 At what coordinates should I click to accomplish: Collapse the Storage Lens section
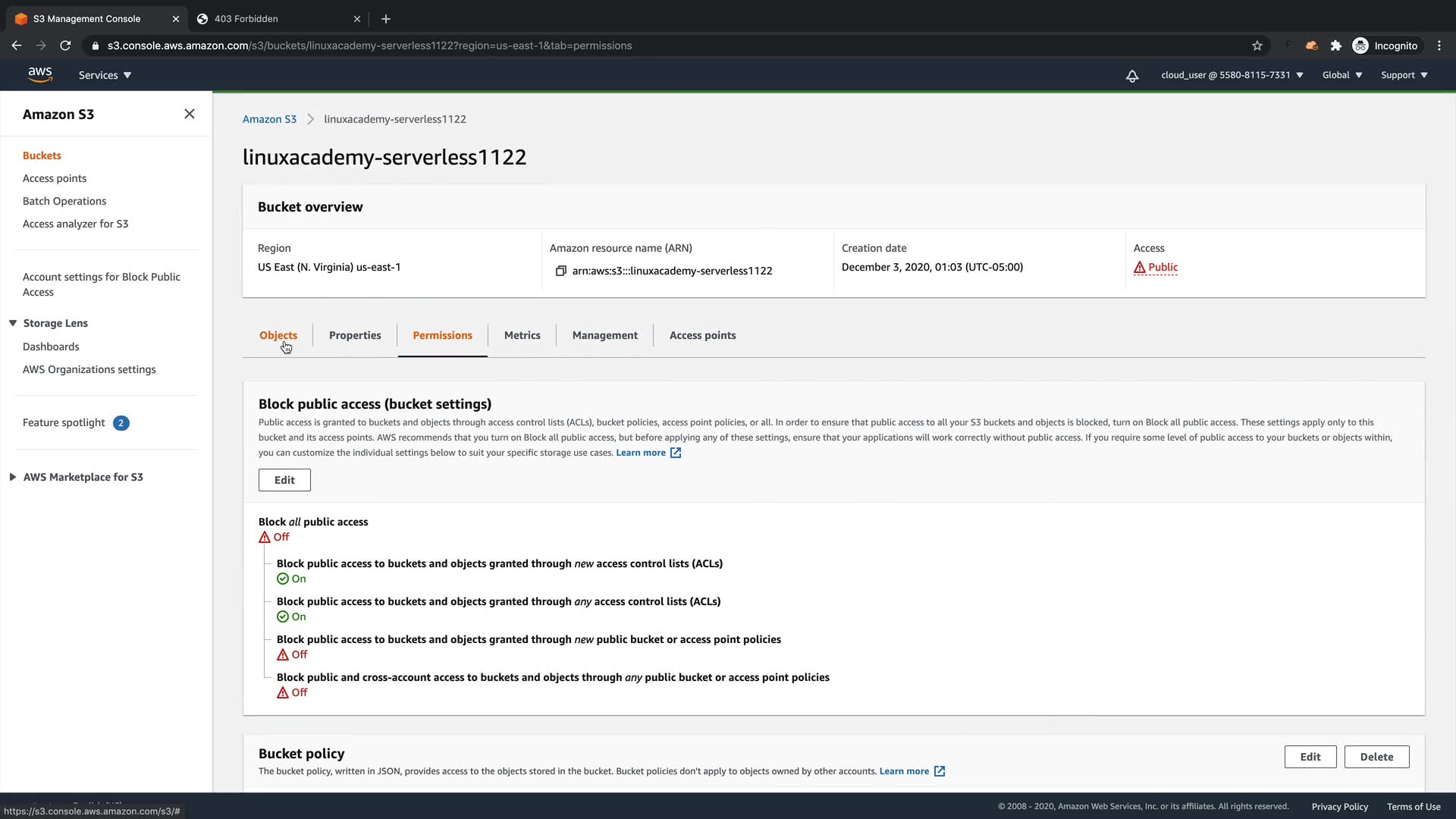coord(13,323)
